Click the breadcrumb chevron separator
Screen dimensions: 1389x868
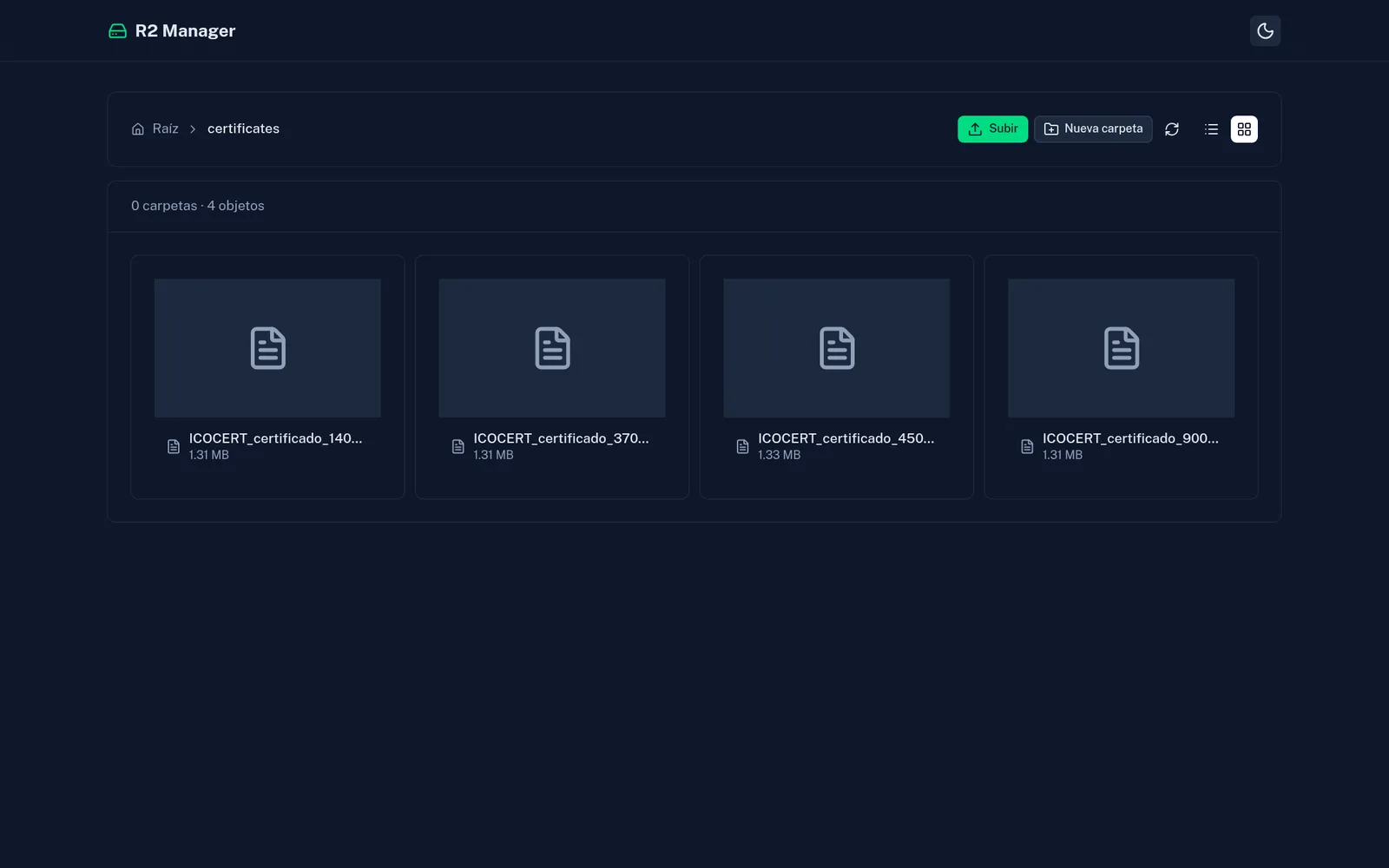[x=193, y=129]
